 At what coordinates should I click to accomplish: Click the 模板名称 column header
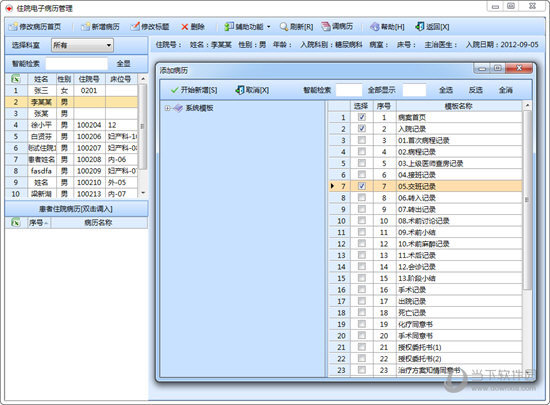[x=459, y=106]
